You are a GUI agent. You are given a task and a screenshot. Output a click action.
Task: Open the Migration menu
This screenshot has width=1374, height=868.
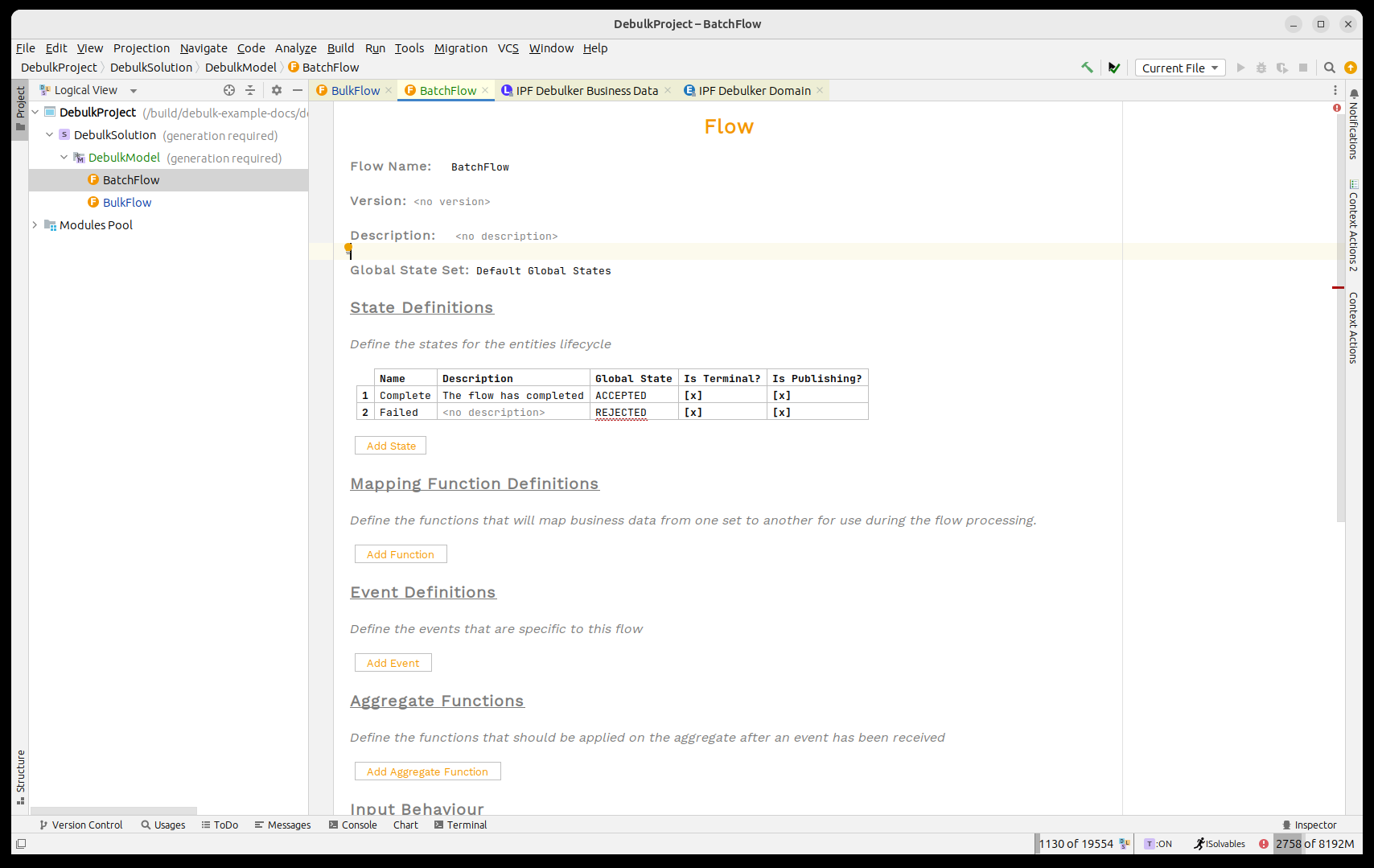pos(460,48)
